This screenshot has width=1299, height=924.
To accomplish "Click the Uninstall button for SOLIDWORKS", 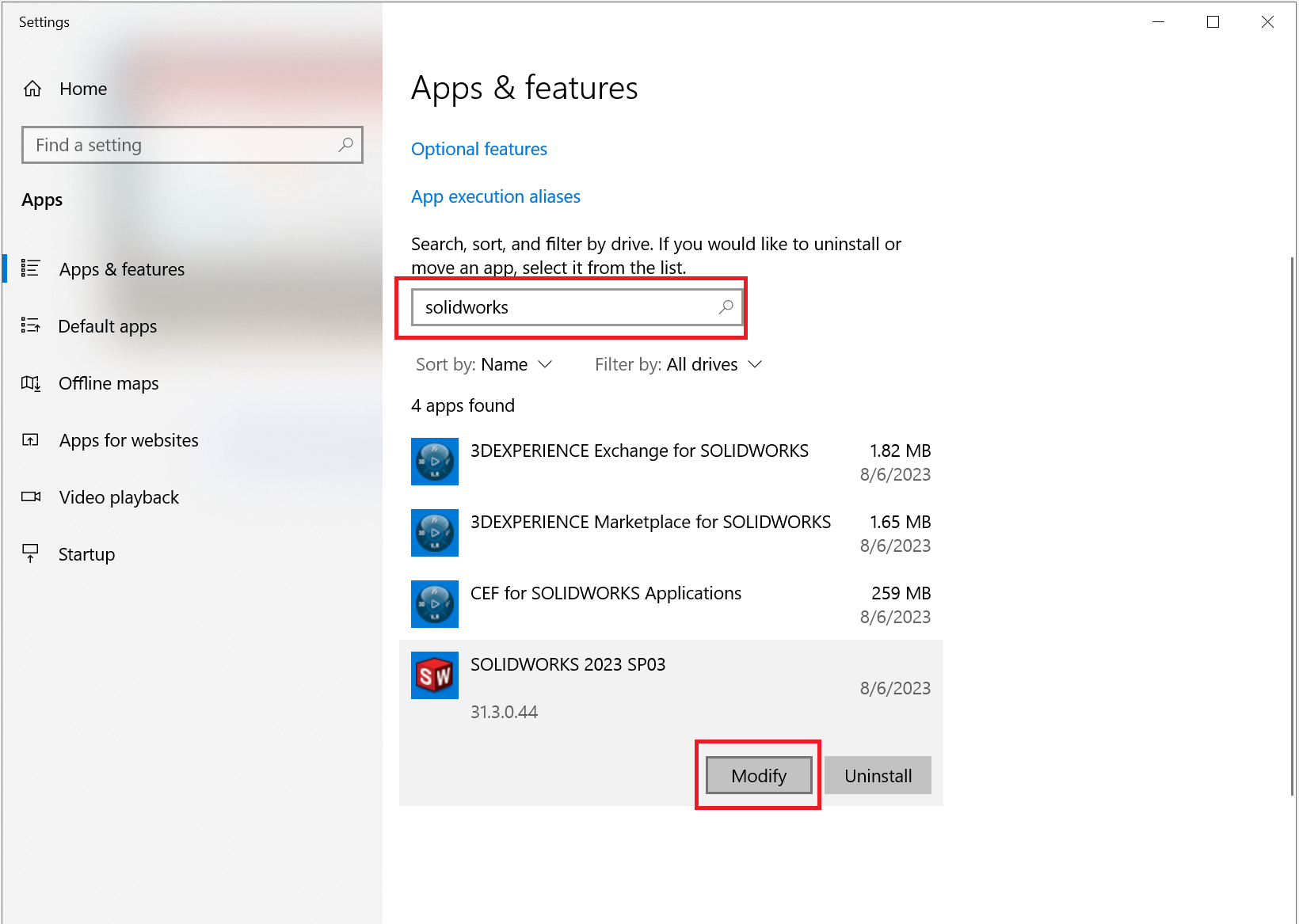I will pos(878,775).
